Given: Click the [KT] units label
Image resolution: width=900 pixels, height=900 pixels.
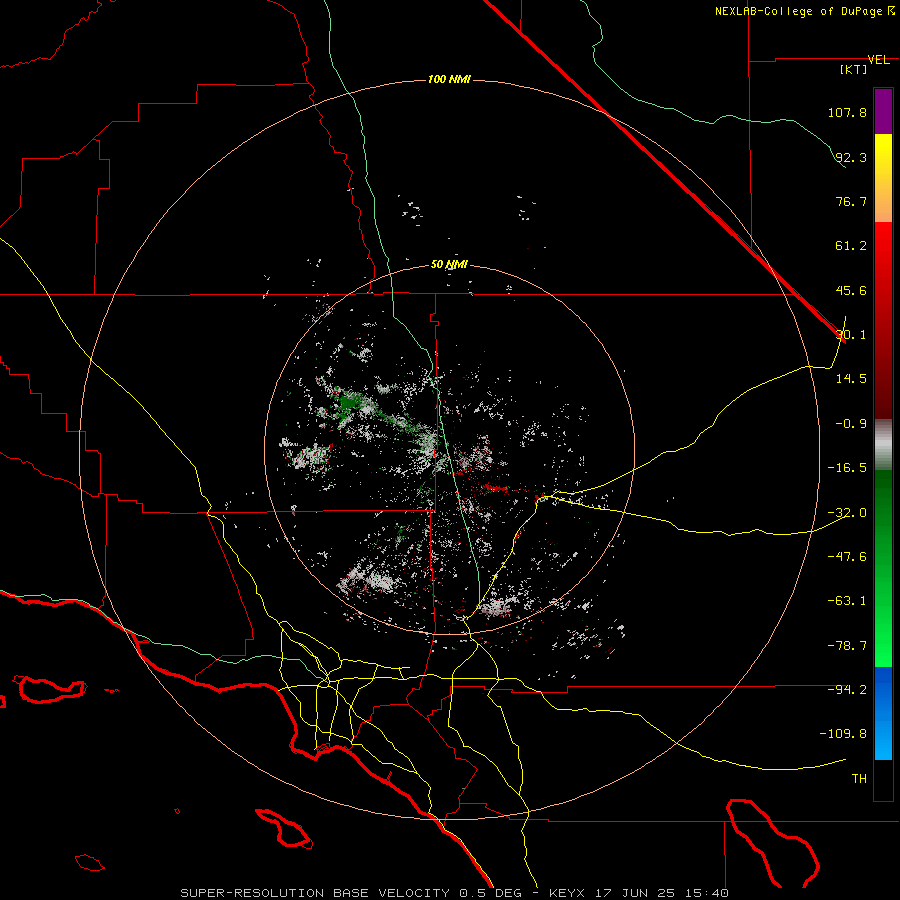Looking at the screenshot, I should coord(854,69).
